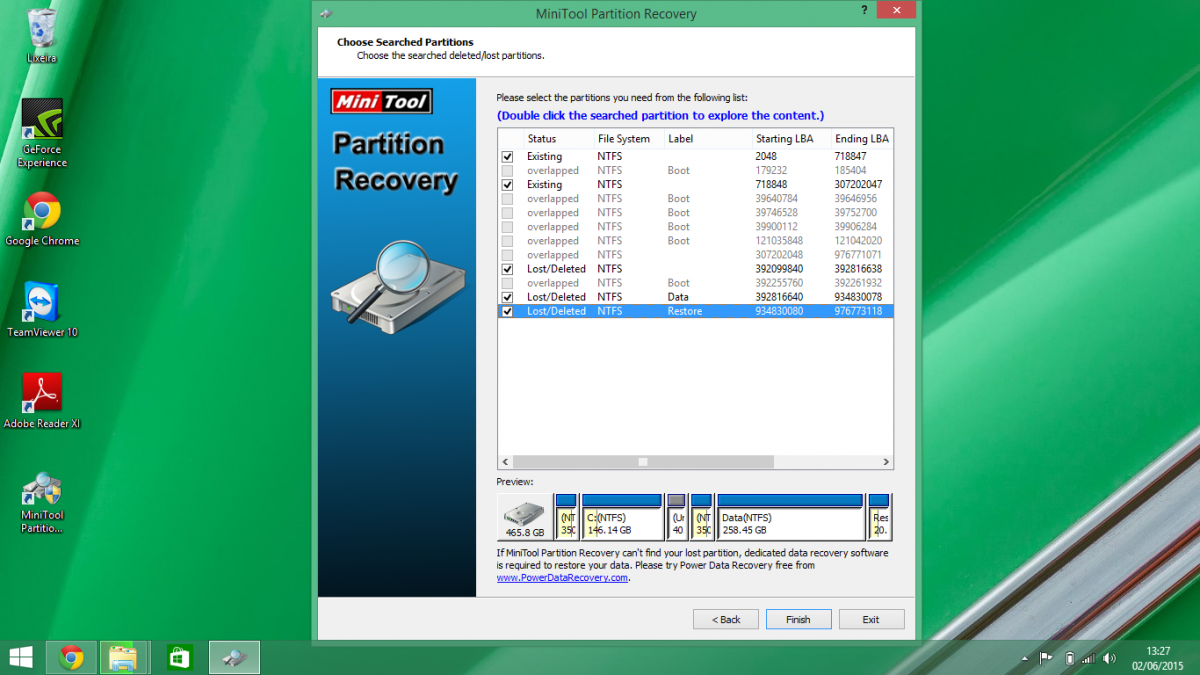The image size is (1200, 675).
Task: Click the right arrow of horizontal scrollbar
Action: (x=885, y=462)
